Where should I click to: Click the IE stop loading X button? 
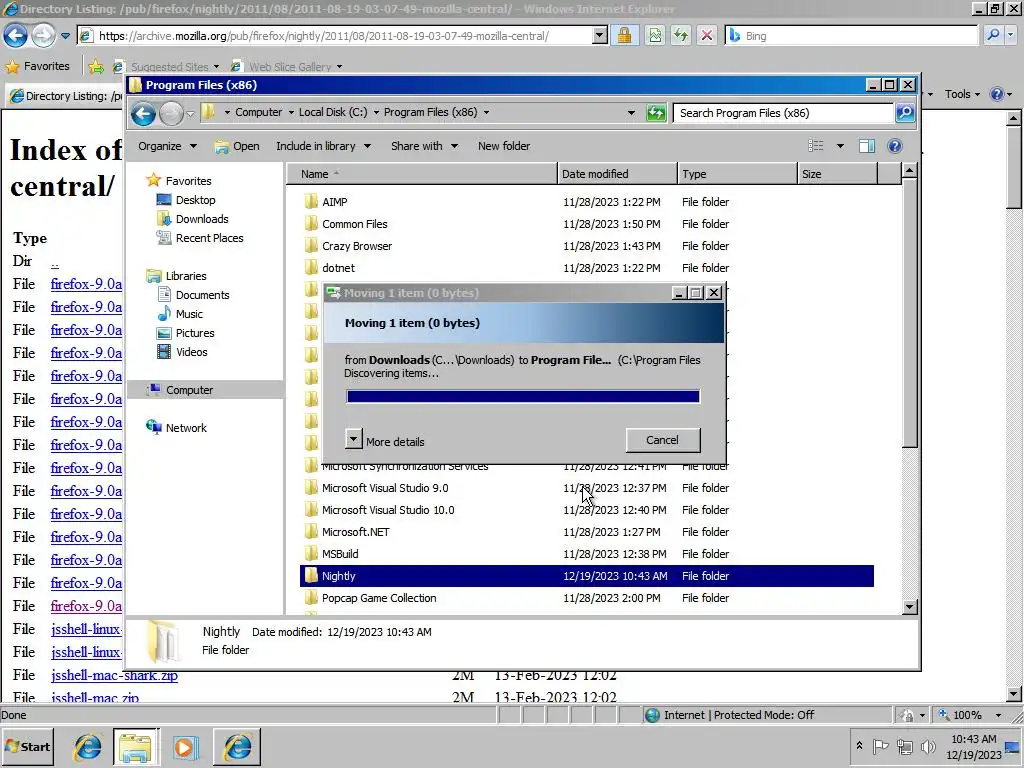click(707, 35)
